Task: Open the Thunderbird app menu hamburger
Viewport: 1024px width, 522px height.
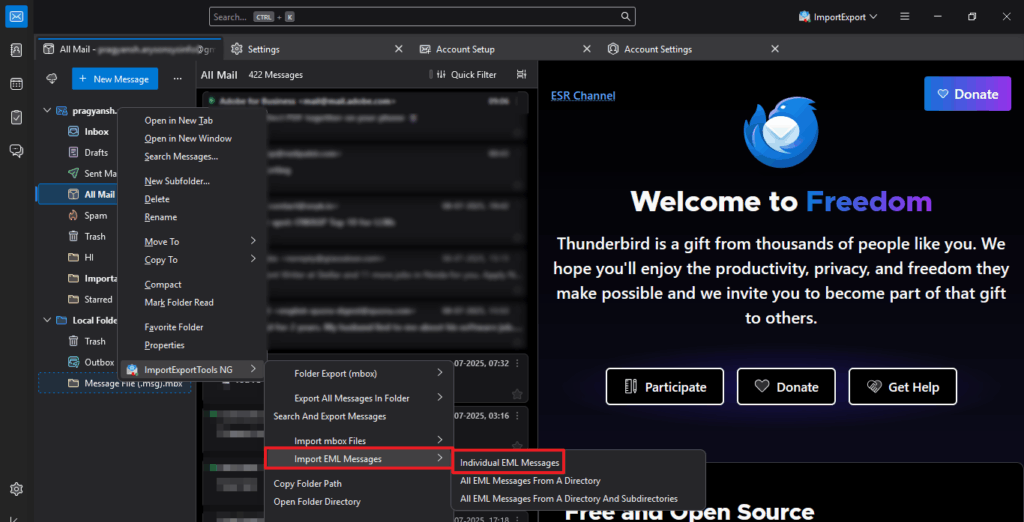Action: [904, 16]
